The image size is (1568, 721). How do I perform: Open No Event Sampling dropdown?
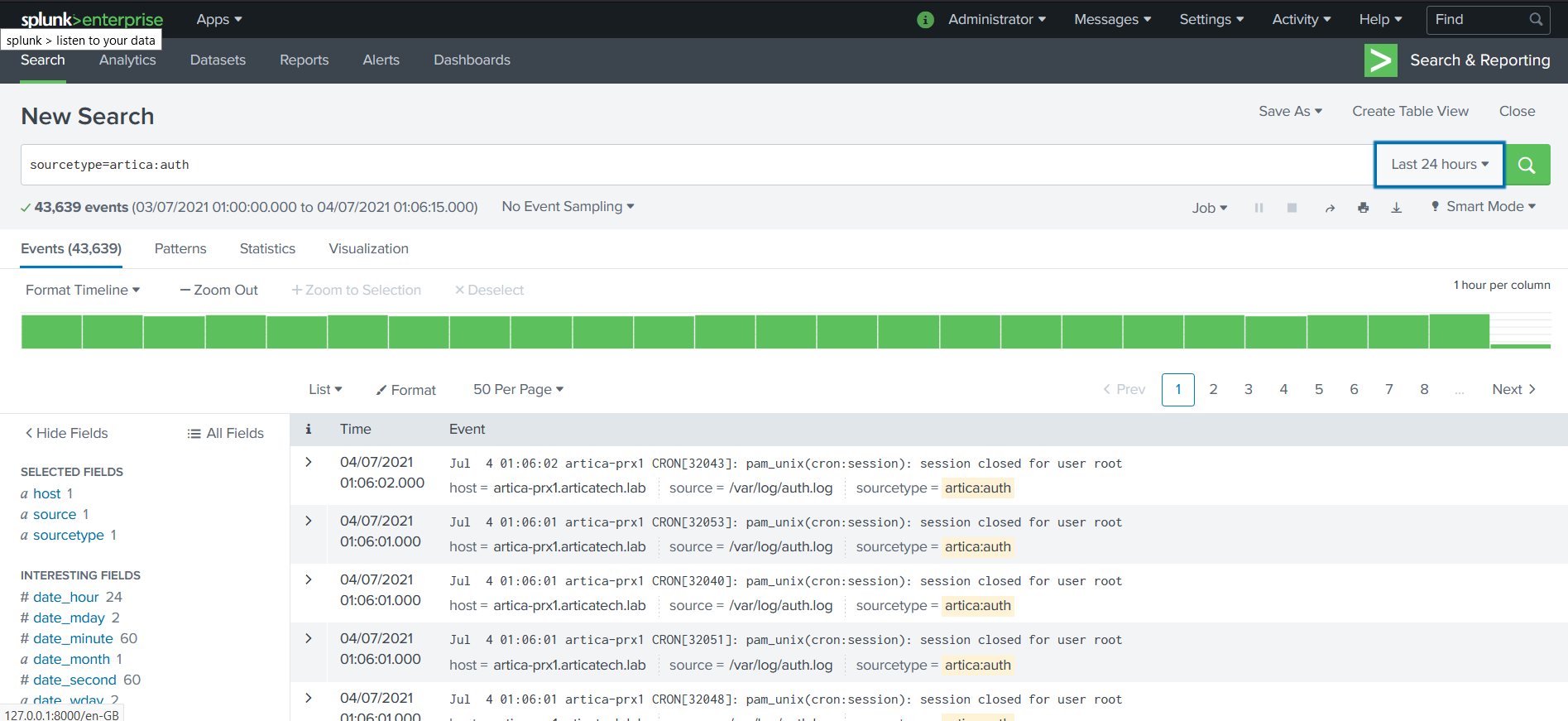coord(568,207)
